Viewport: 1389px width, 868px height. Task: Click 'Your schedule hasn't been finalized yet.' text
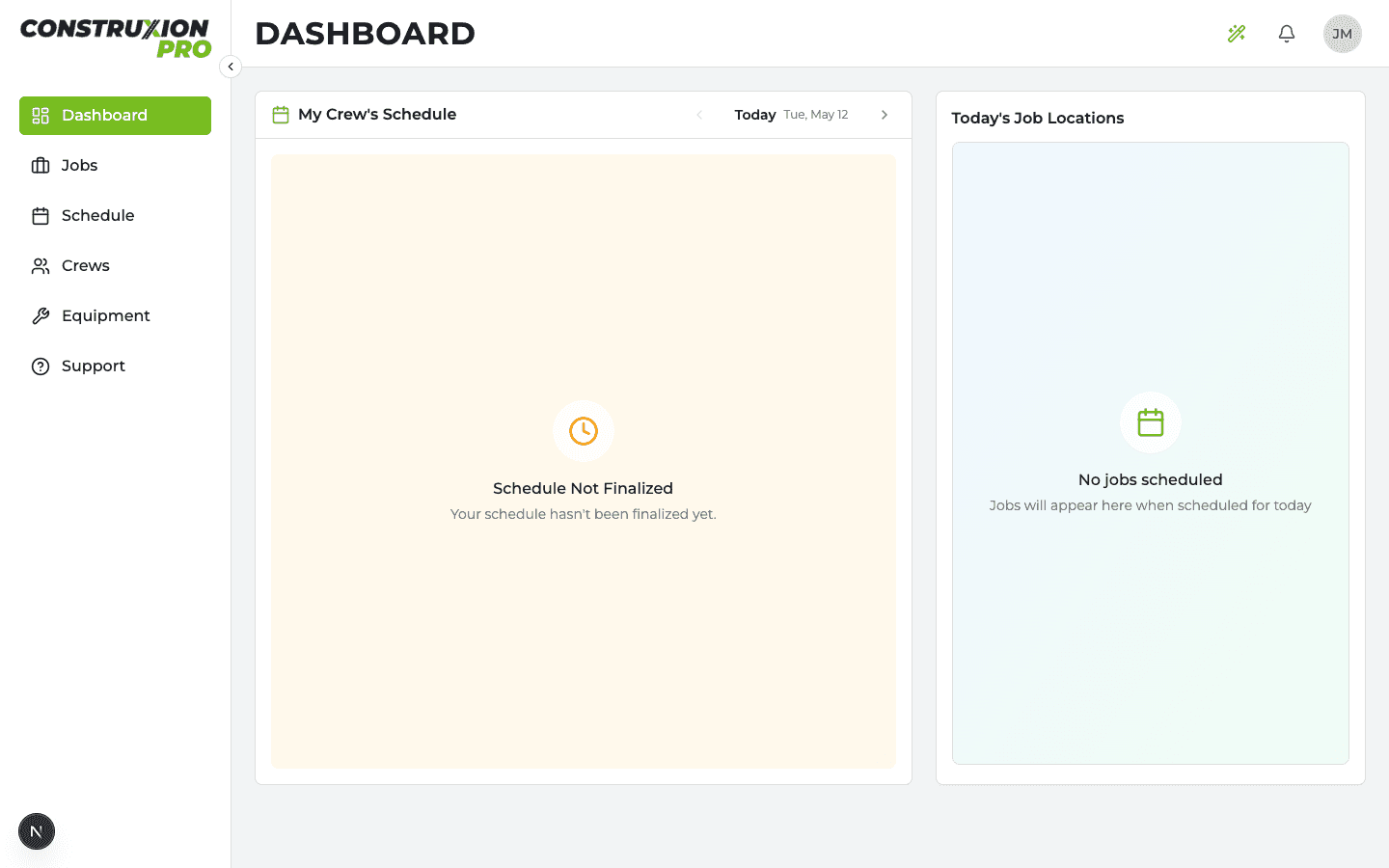[584, 514]
